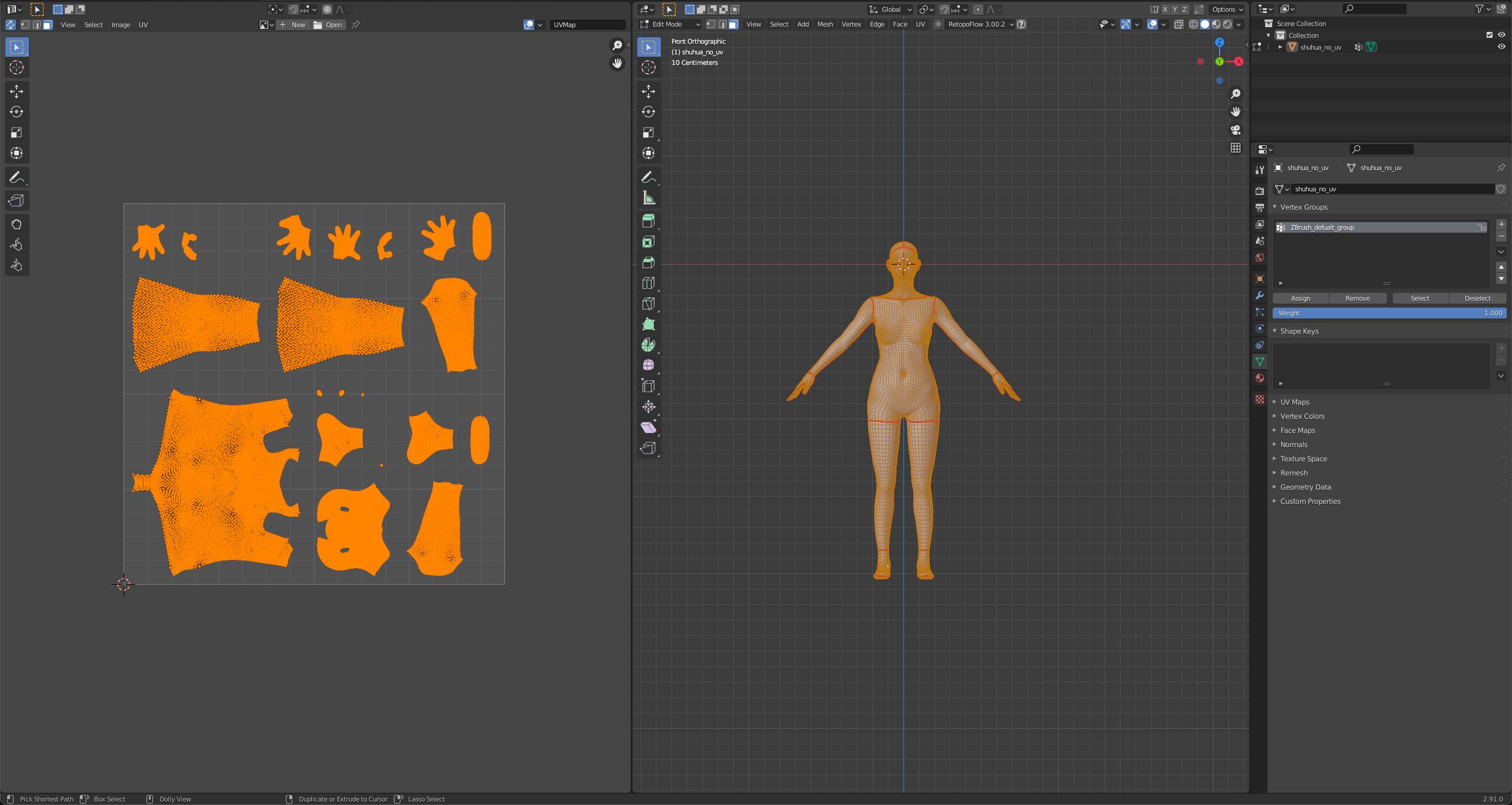
Task: Select the Inset Faces tool
Action: click(649, 242)
